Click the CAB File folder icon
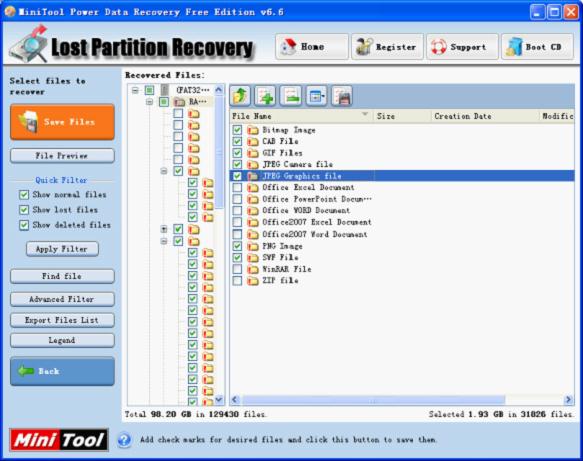 [x=253, y=142]
